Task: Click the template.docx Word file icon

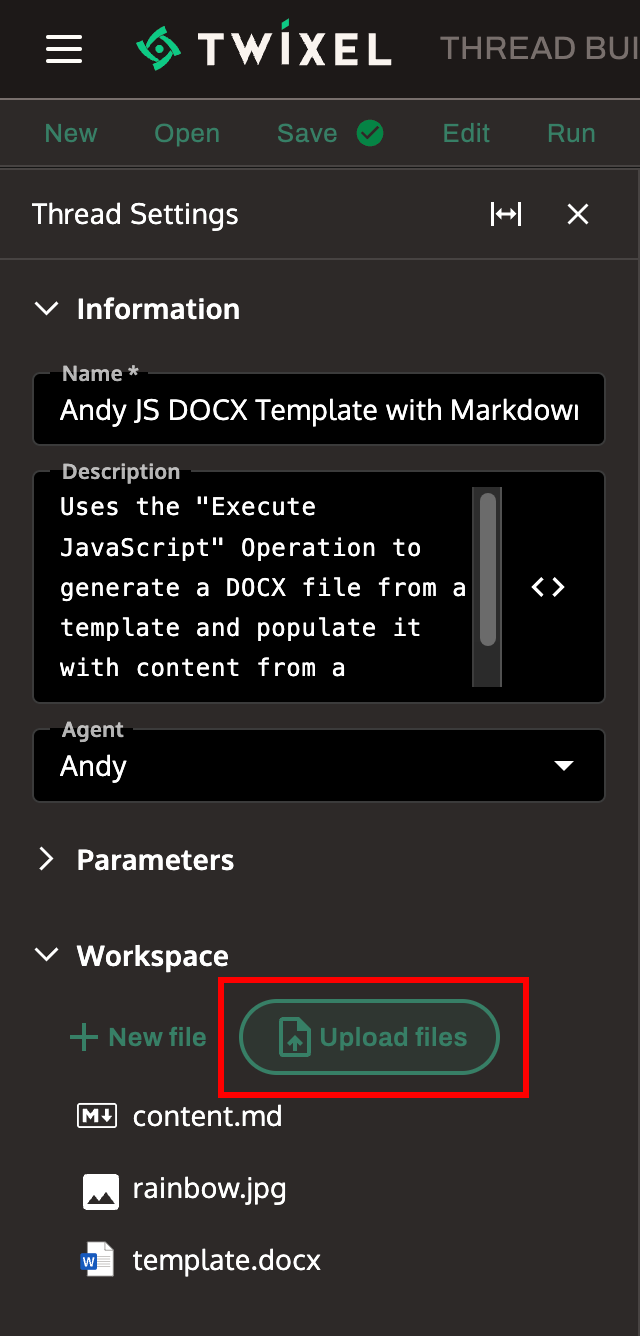Action: [96, 1259]
